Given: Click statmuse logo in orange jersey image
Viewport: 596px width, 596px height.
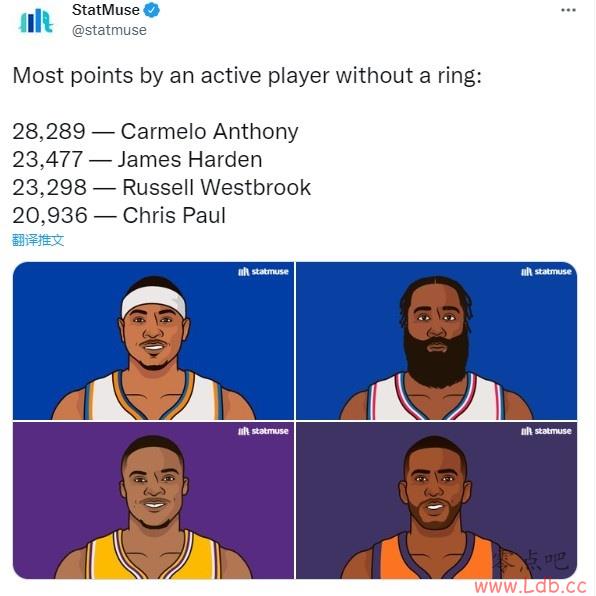Looking at the screenshot, I should (x=546, y=431).
